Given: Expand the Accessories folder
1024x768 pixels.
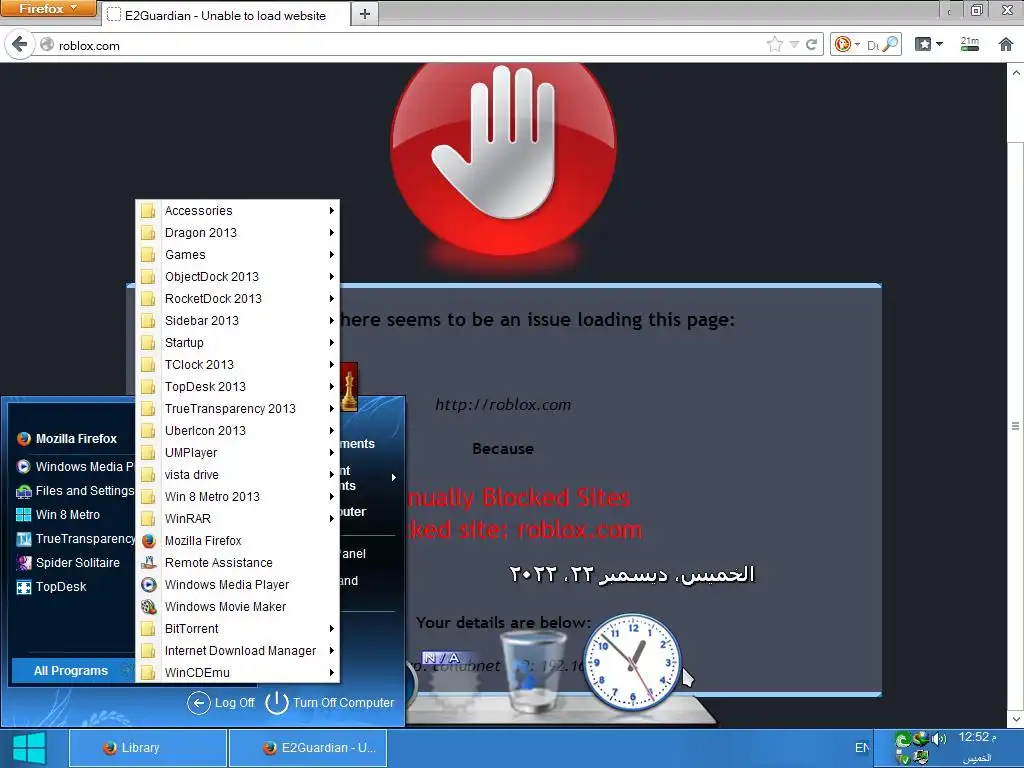Looking at the screenshot, I should [238, 211].
